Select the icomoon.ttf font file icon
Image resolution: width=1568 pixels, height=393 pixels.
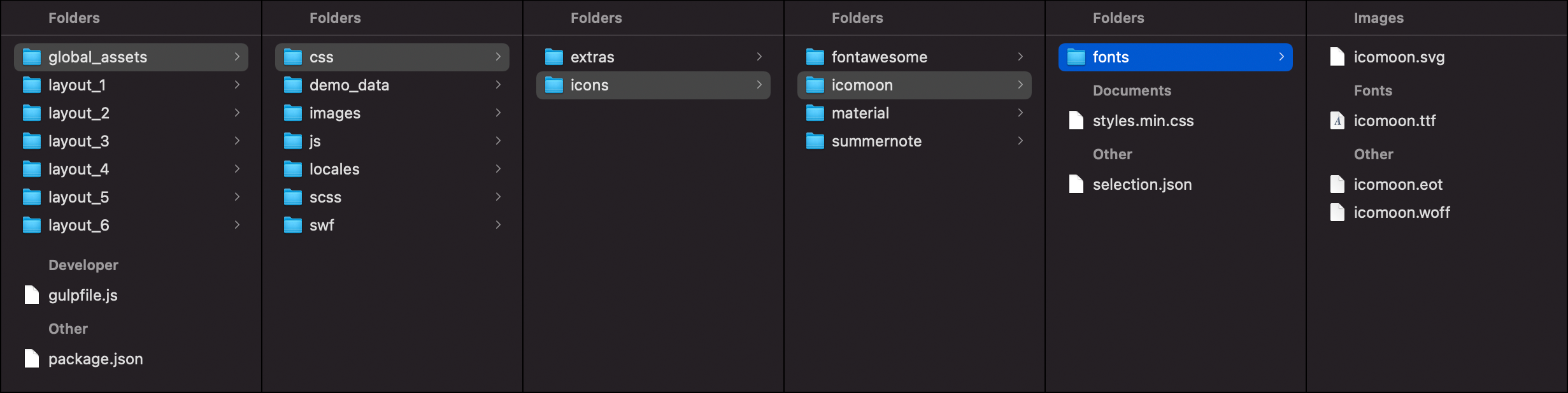(x=1337, y=120)
